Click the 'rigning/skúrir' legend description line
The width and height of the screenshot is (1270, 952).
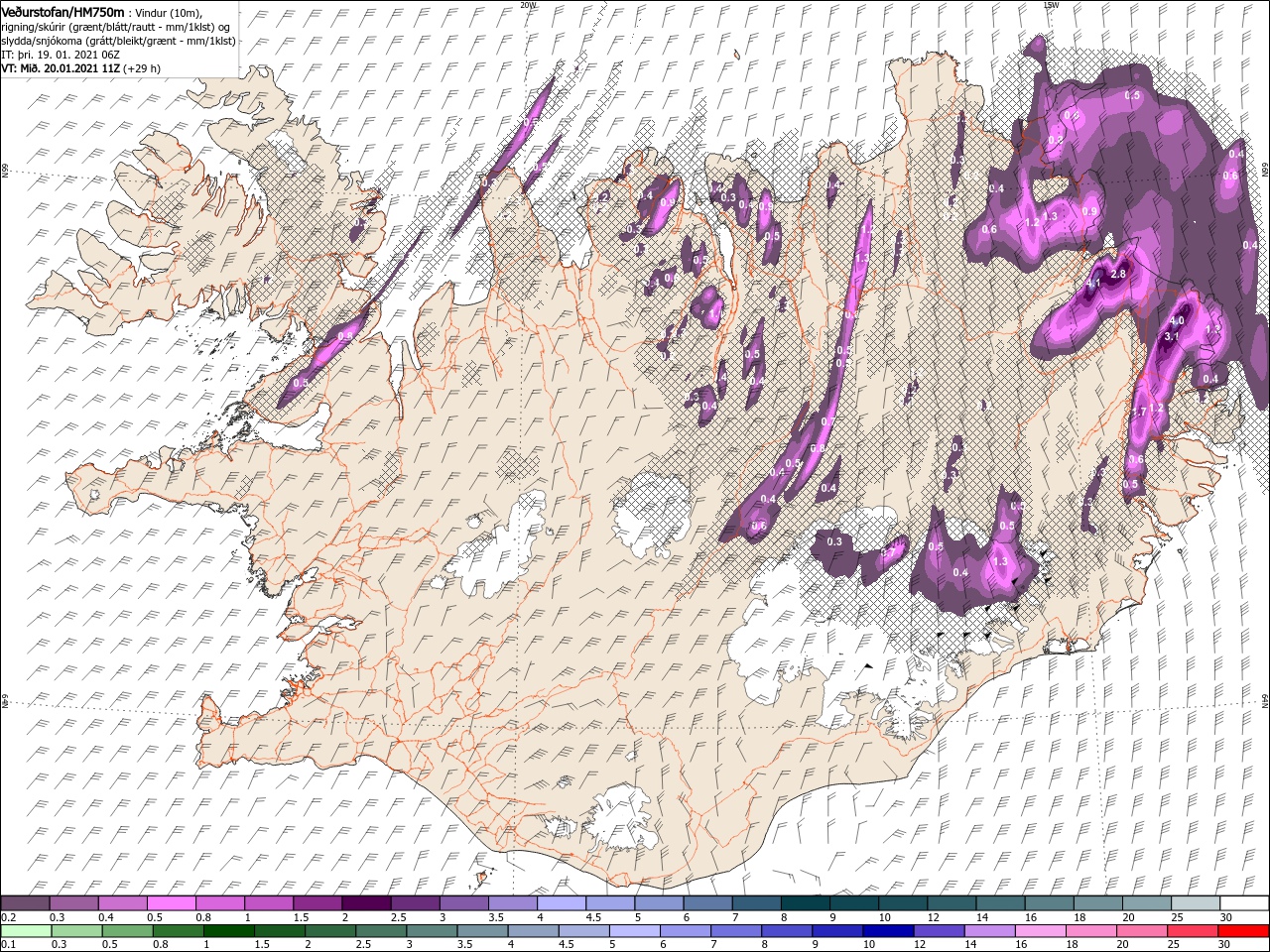tap(116, 27)
